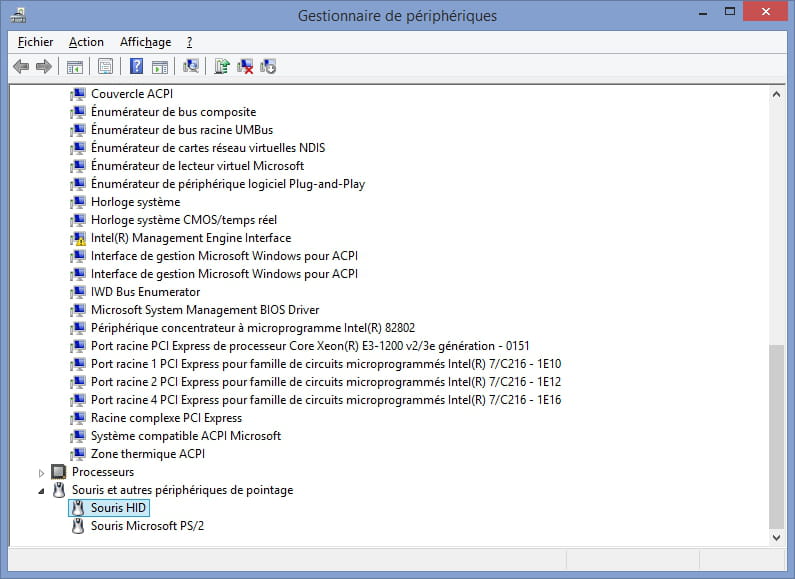Viewport: 795px width, 579px height.
Task: Select the Processeurs label
Action: tap(103, 472)
